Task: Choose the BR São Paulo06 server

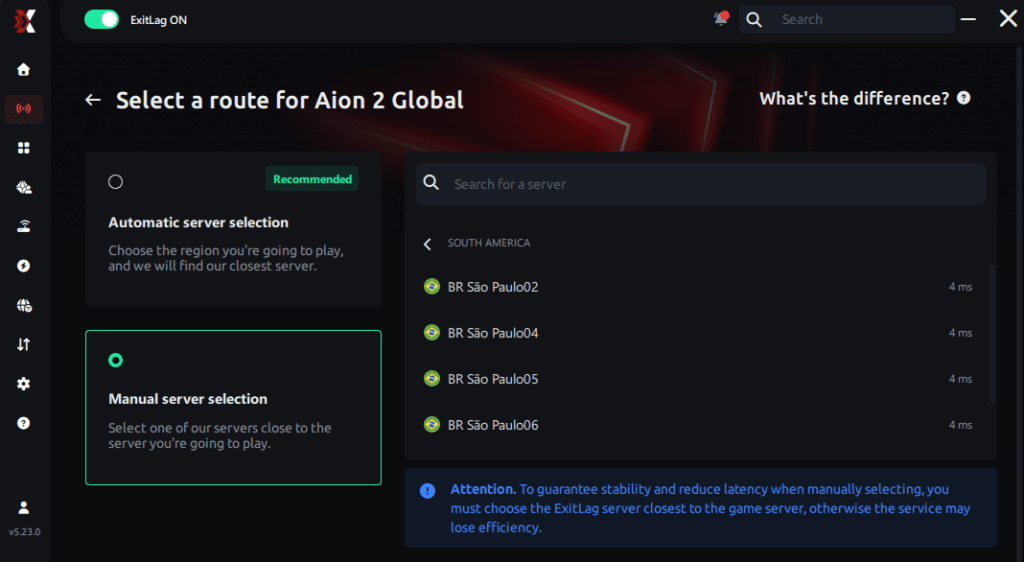Action: [698, 425]
